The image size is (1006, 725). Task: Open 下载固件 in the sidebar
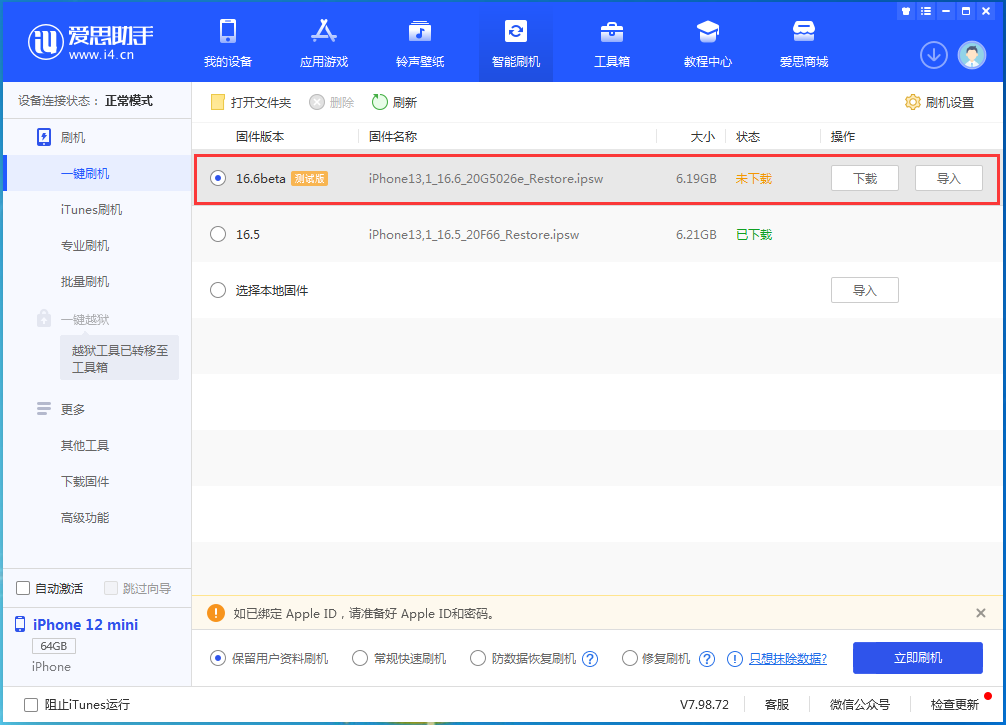point(85,481)
